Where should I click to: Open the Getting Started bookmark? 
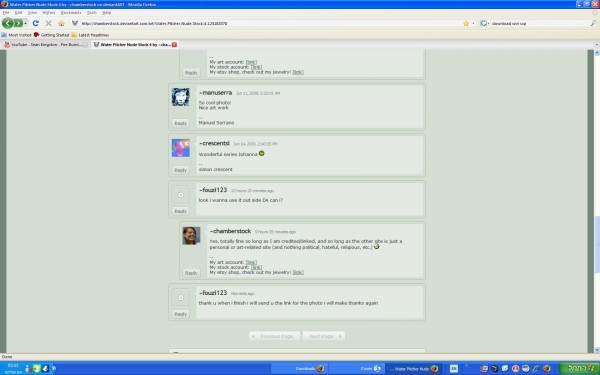pyautogui.click(x=52, y=35)
